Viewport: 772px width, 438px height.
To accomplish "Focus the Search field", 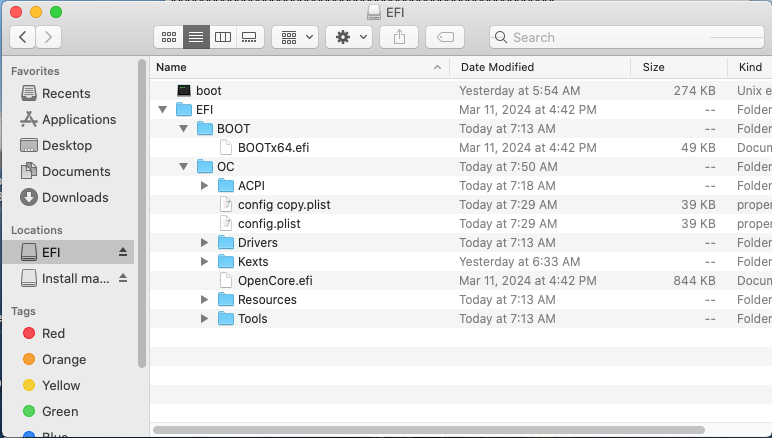I will 627,37.
